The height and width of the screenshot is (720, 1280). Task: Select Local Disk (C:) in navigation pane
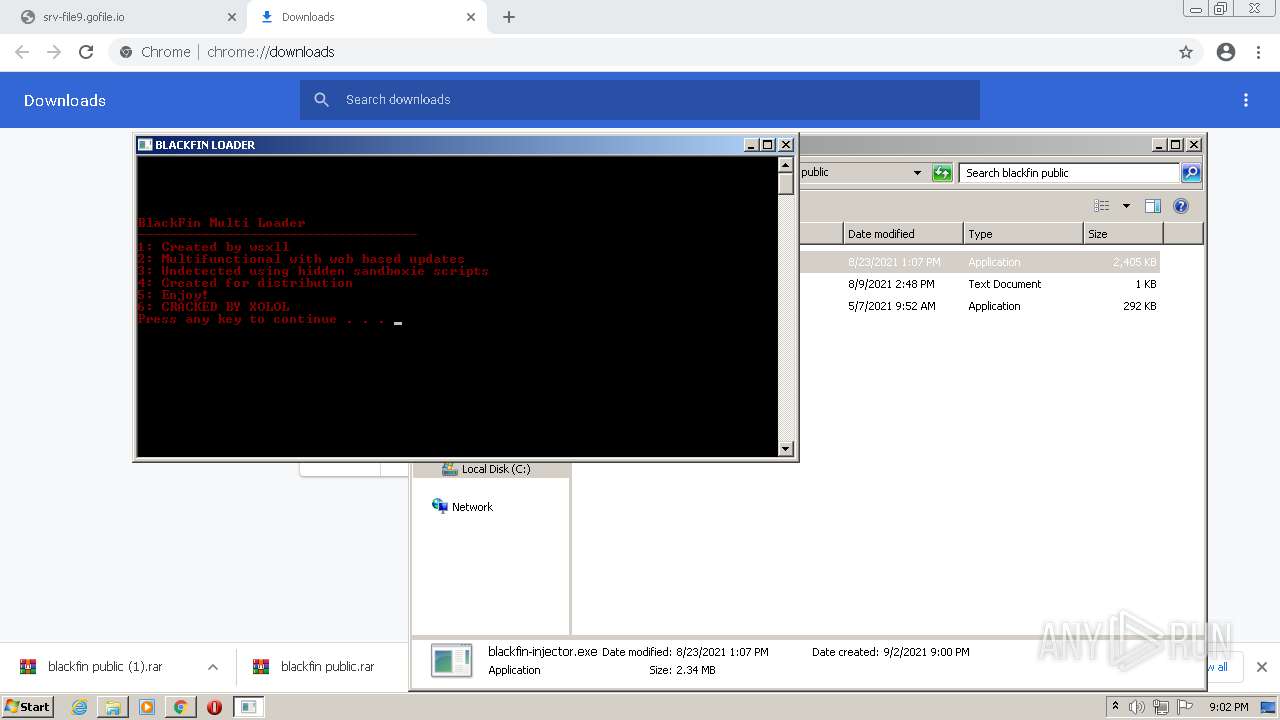pyautogui.click(x=496, y=469)
